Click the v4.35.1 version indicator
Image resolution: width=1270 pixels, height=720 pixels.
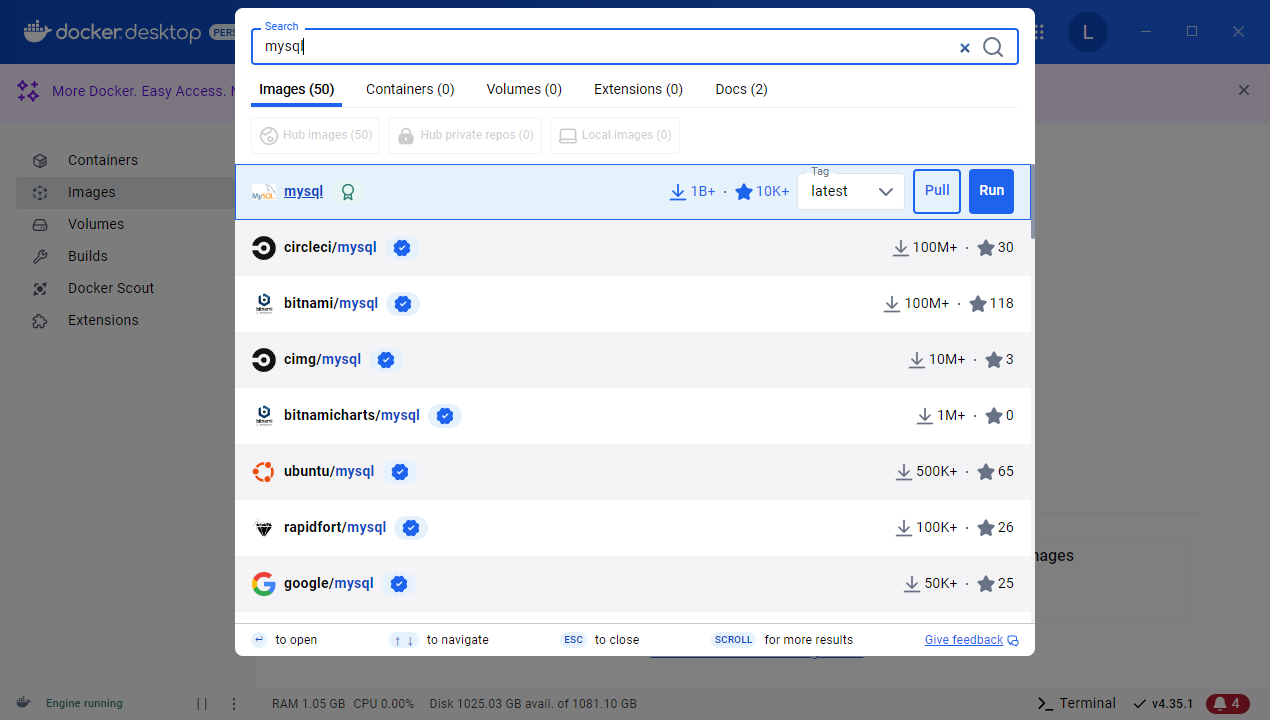coord(1163,704)
